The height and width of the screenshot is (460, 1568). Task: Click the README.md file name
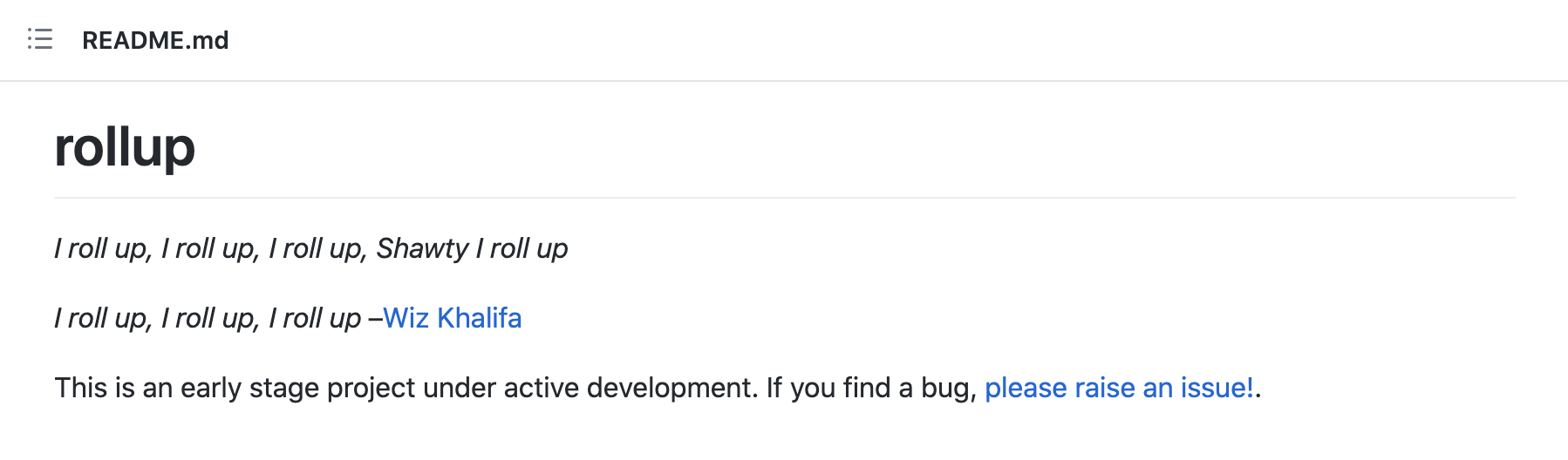pos(155,40)
